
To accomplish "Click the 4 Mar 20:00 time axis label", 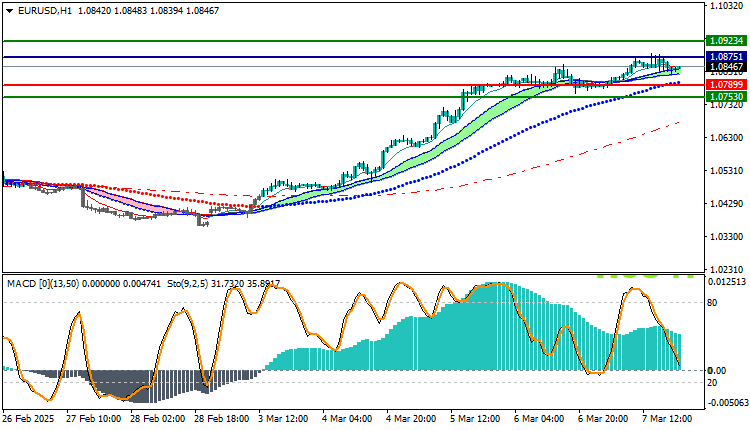I will pyautogui.click(x=411, y=419).
